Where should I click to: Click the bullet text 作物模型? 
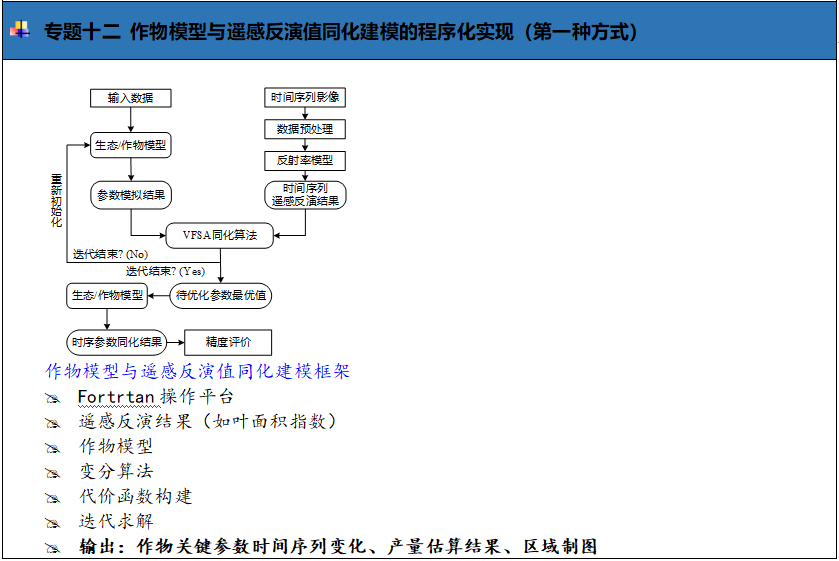[116, 446]
